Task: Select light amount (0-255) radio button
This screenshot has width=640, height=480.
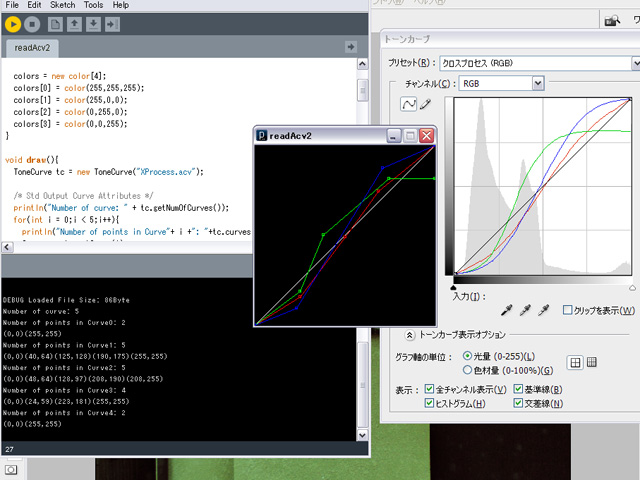Action: pos(467,356)
